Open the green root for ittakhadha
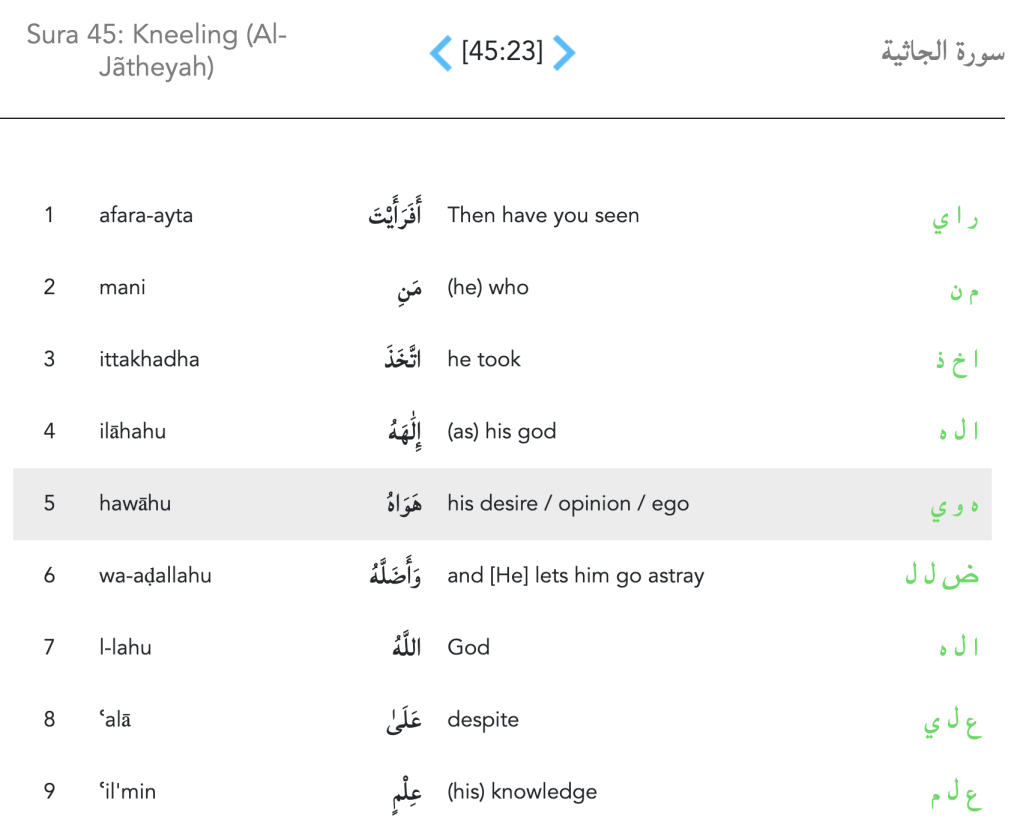Image resolution: width=1023 pixels, height=837 pixels. (957, 361)
